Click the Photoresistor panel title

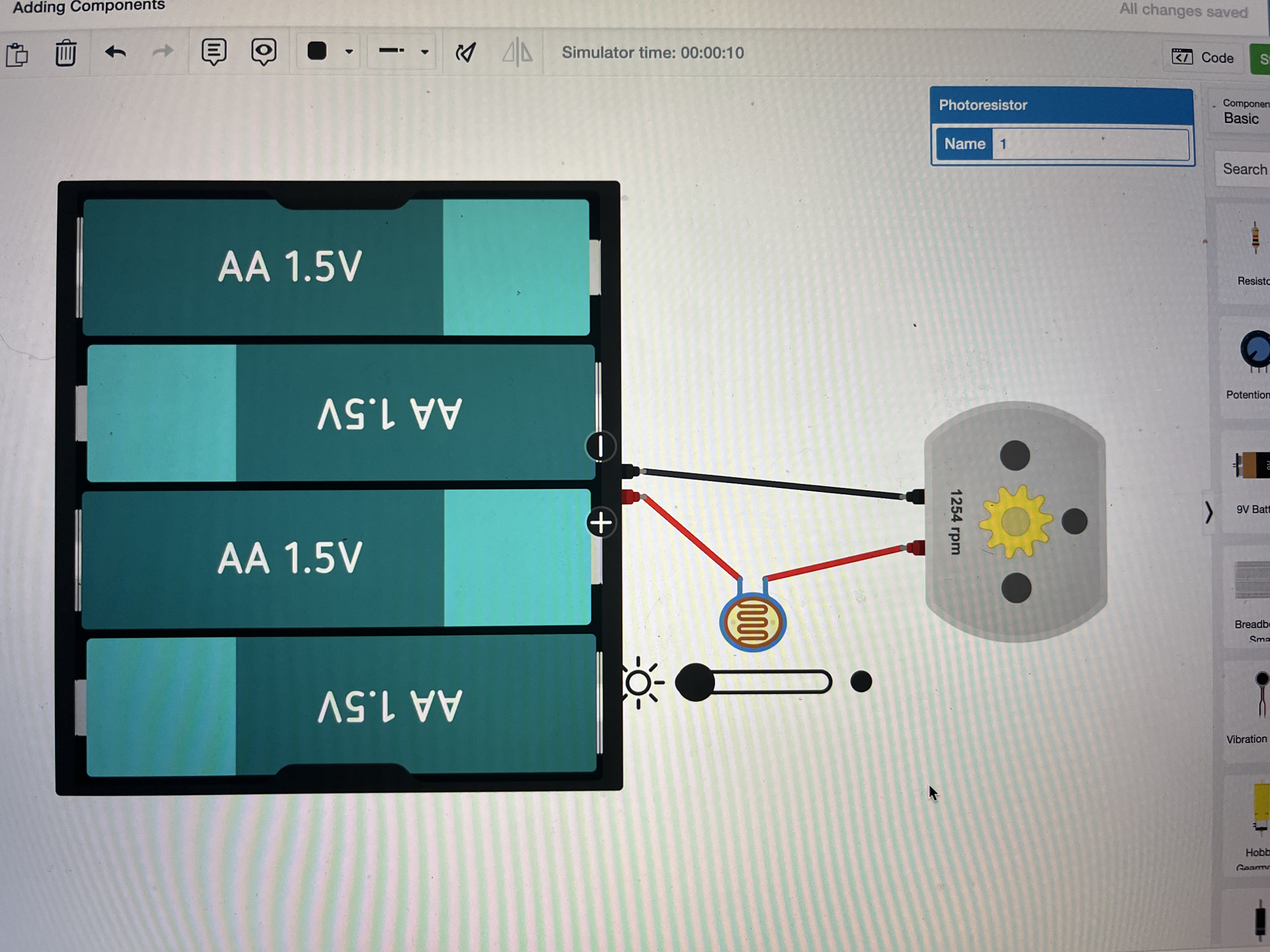click(982, 105)
